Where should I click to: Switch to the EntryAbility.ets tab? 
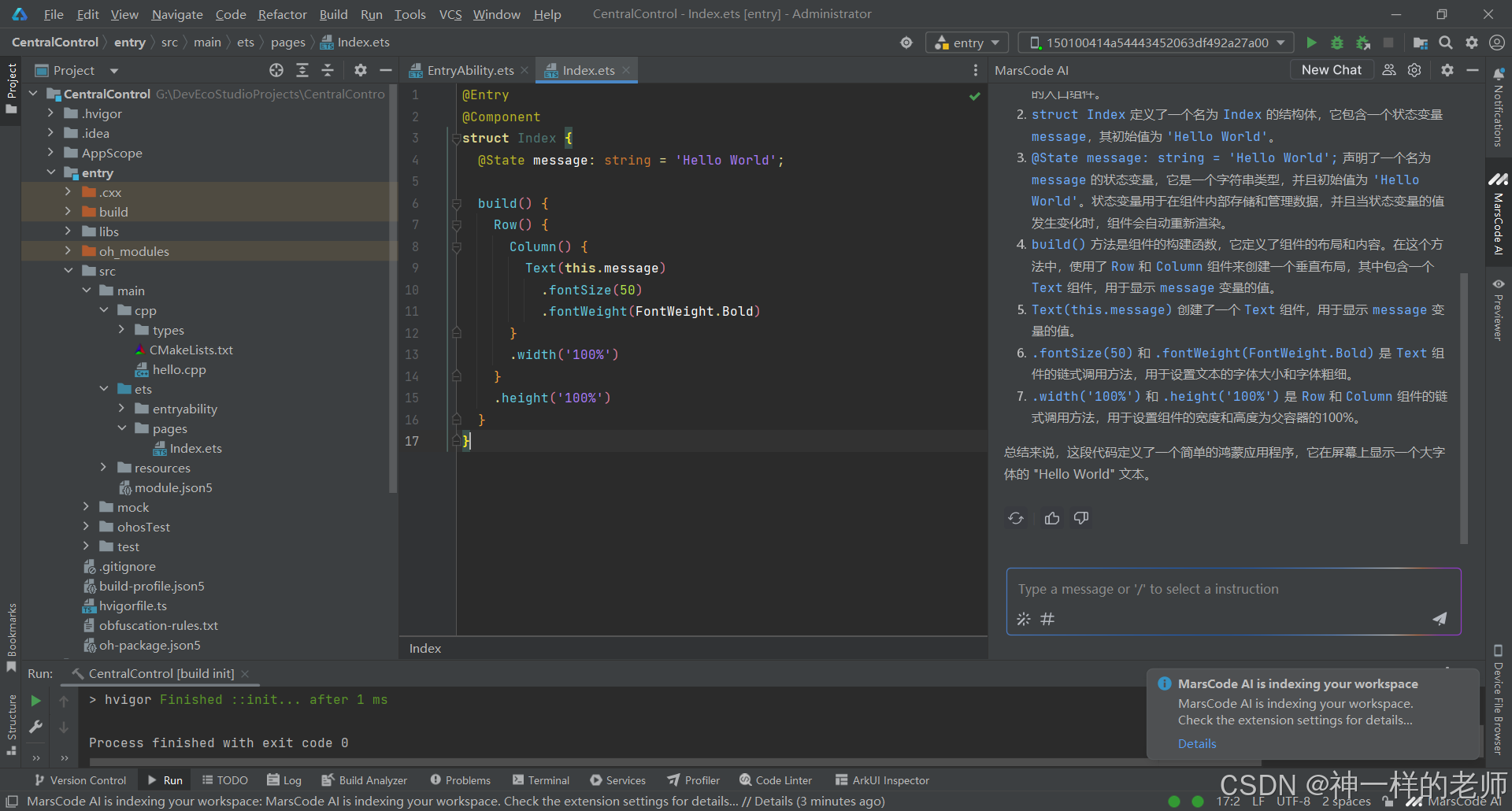click(x=469, y=71)
